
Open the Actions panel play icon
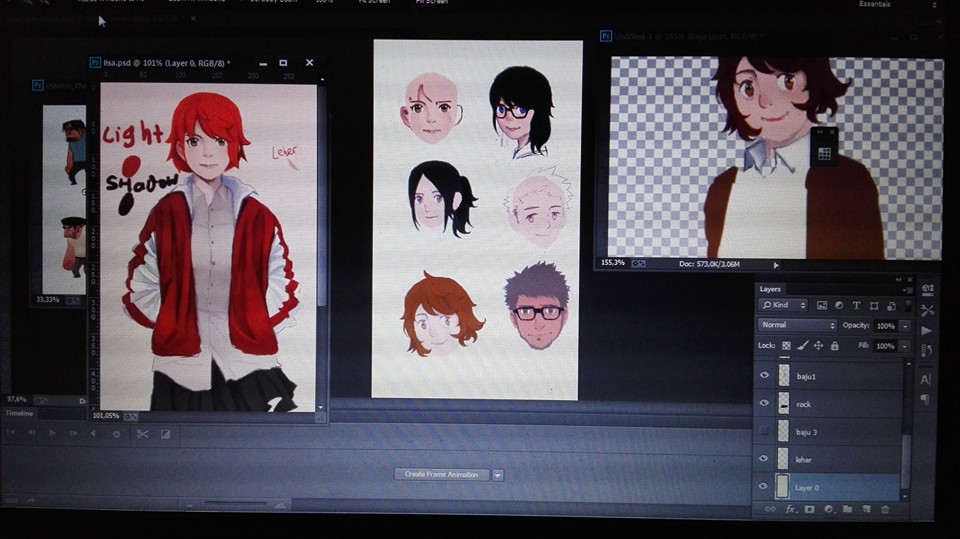[927, 331]
